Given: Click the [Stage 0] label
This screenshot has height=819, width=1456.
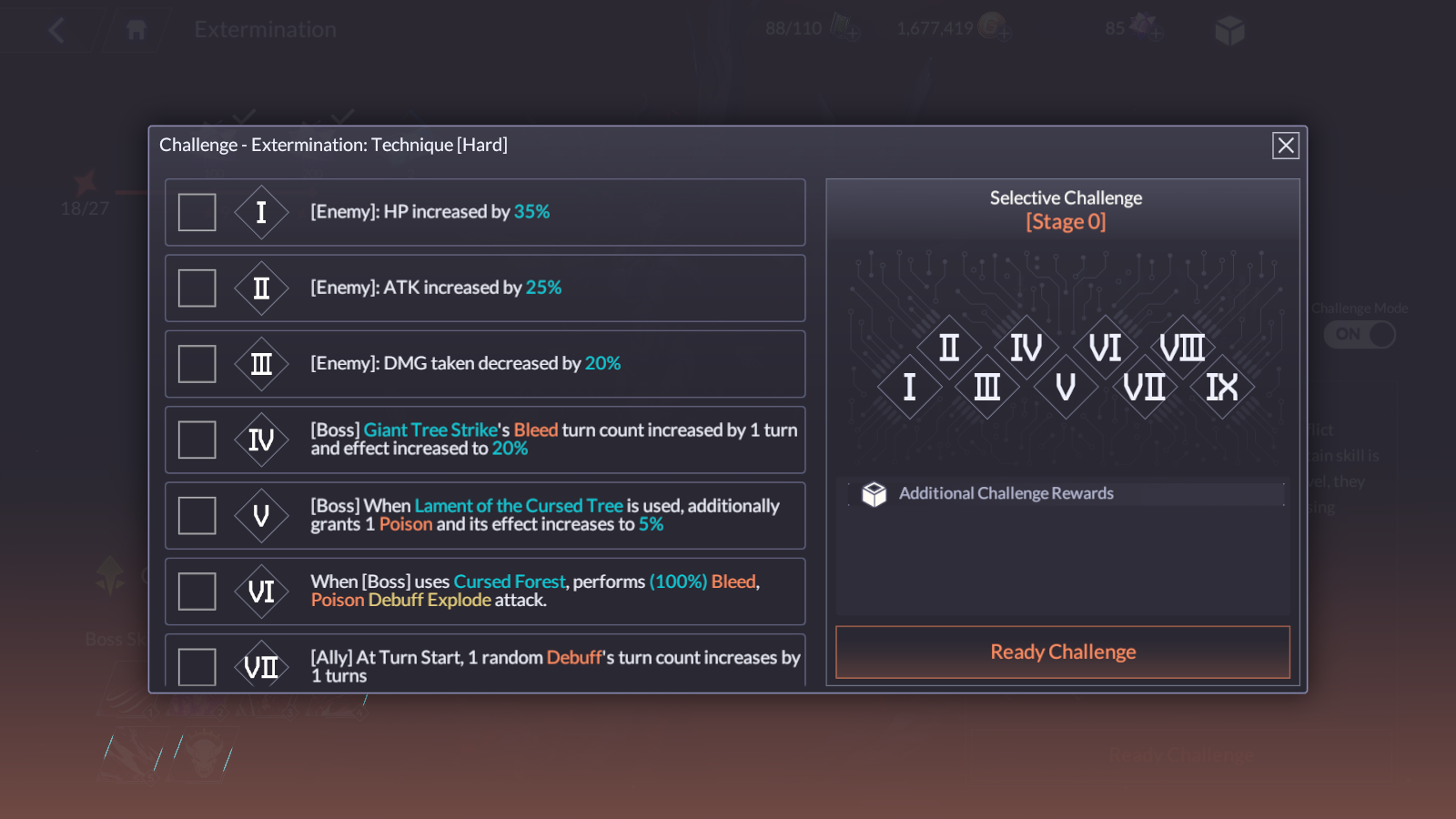Looking at the screenshot, I should (1066, 222).
